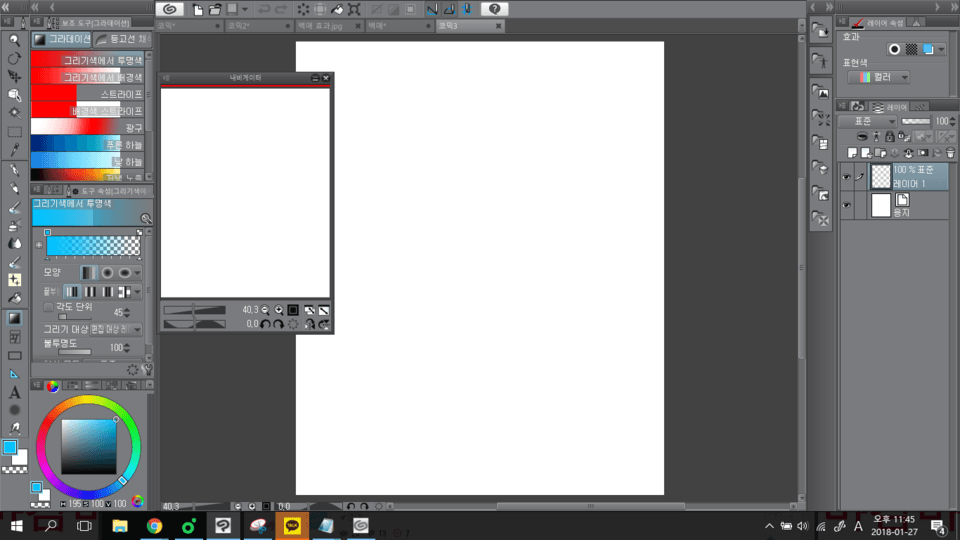960x540 pixels.
Task: Select the Frame border panel tool
Action: point(14,337)
